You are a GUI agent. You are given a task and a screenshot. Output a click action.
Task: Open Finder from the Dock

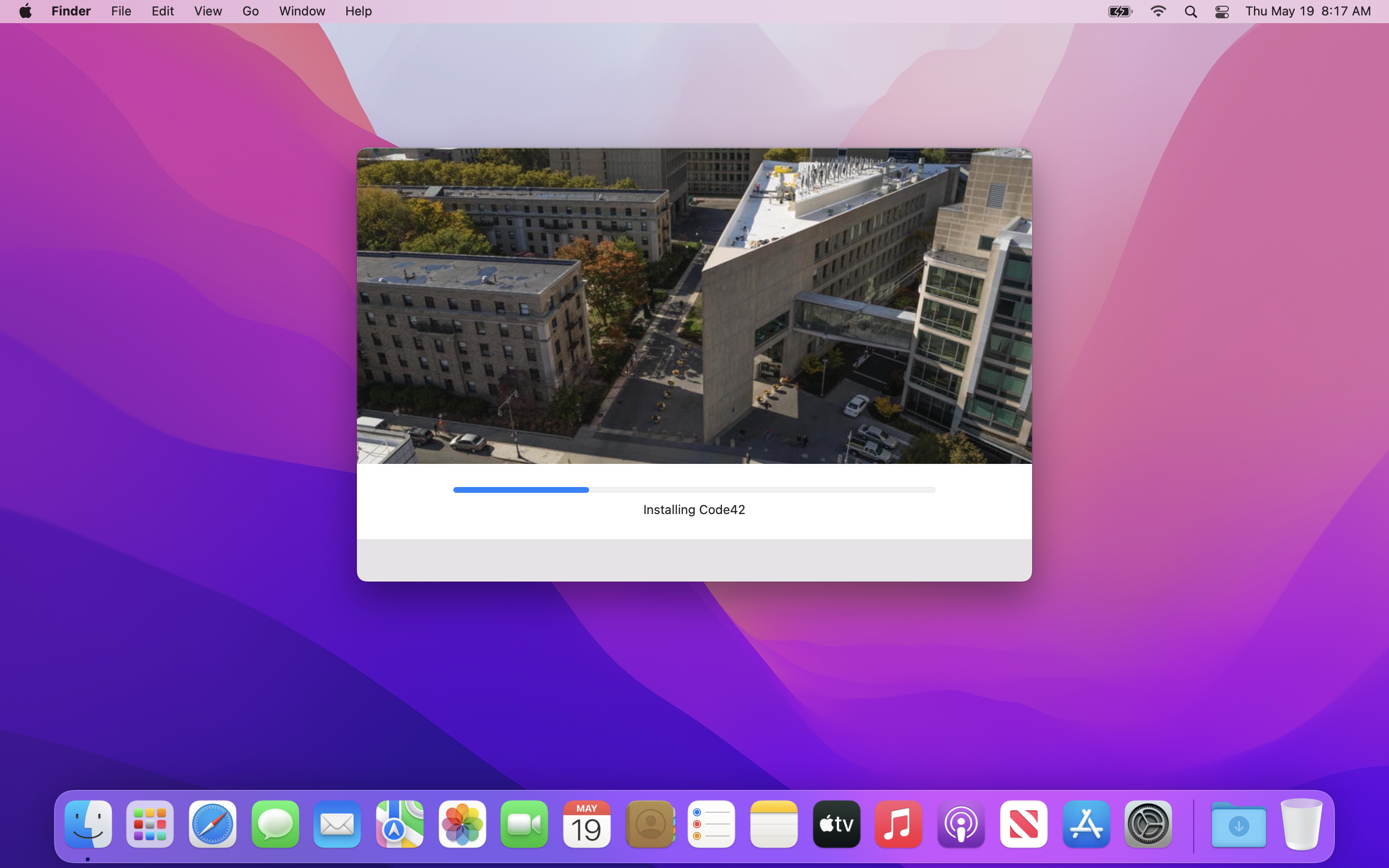[x=88, y=824]
